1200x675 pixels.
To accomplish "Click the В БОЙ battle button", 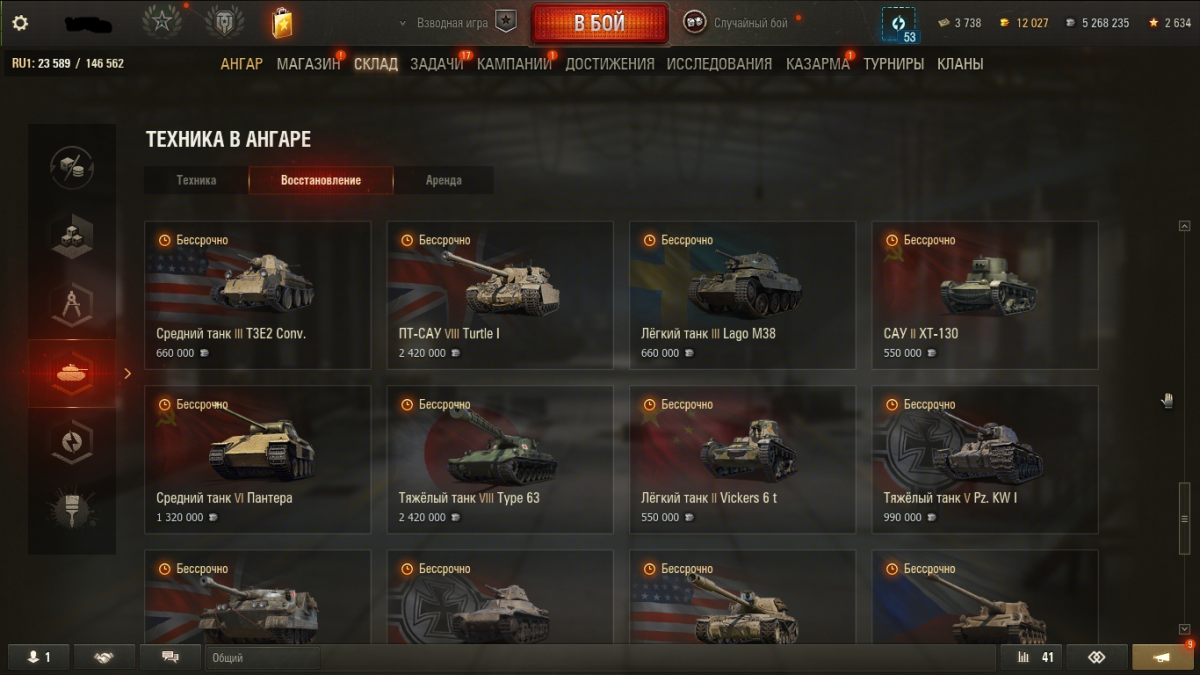I will (x=599, y=22).
